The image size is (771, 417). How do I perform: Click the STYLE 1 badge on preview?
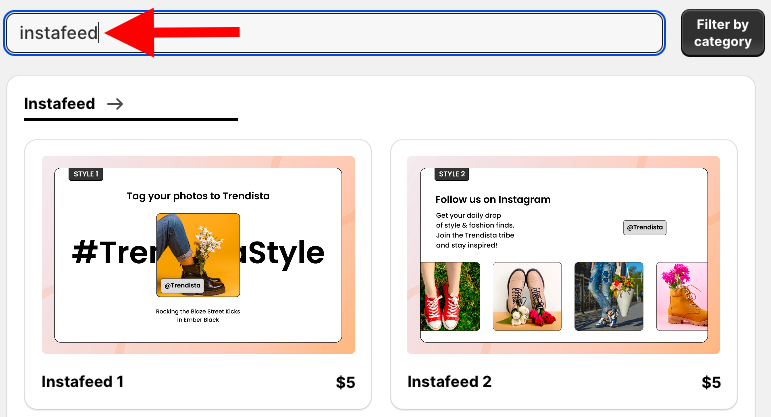86,174
